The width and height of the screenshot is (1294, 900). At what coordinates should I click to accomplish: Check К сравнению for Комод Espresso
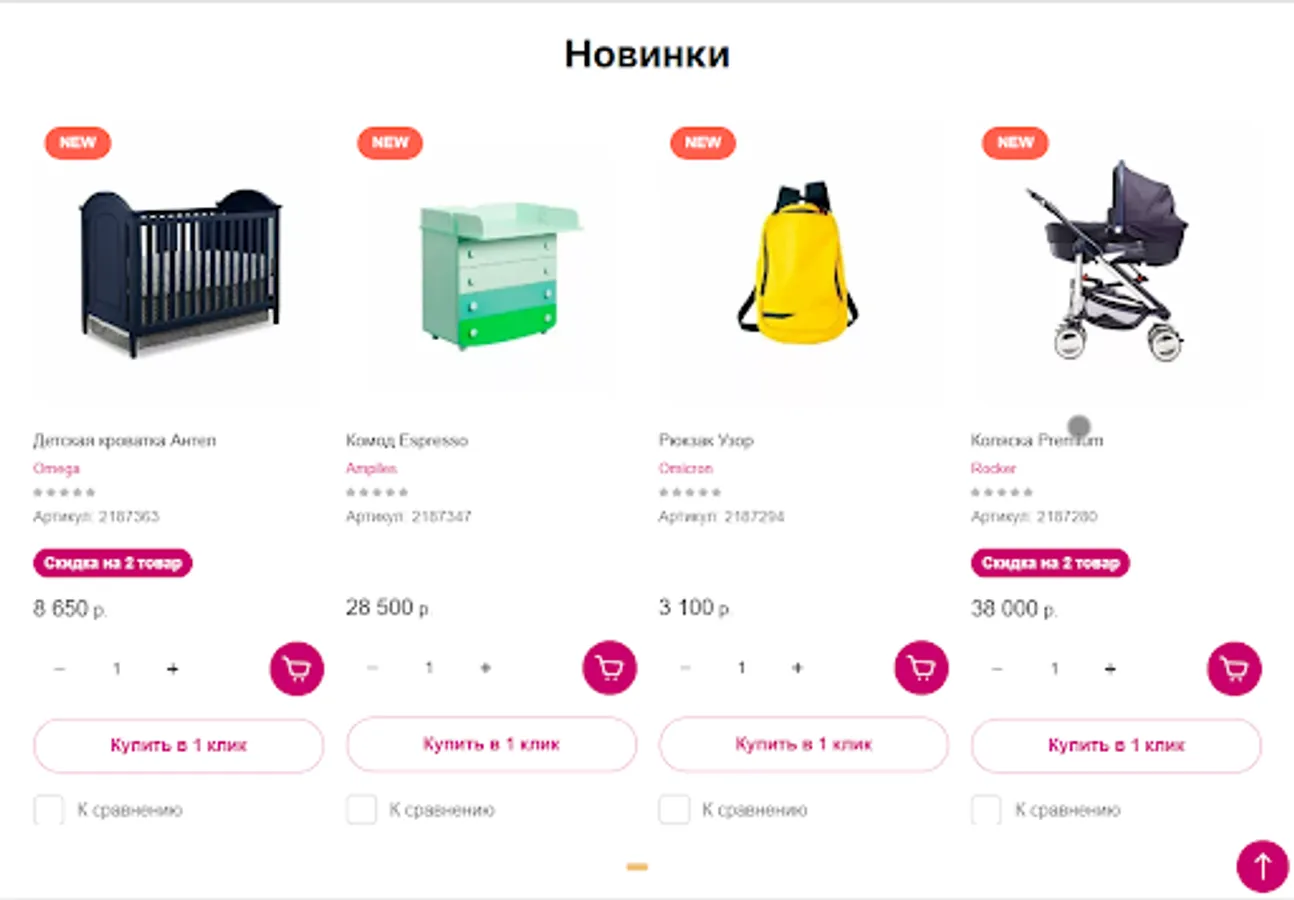click(x=362, y=810)
